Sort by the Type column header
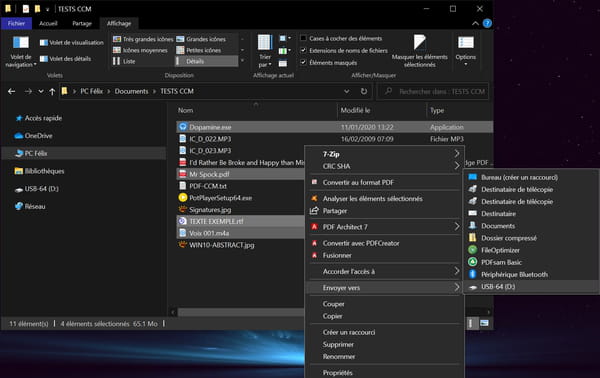This screenshot has width=600, height=378. 437,110
